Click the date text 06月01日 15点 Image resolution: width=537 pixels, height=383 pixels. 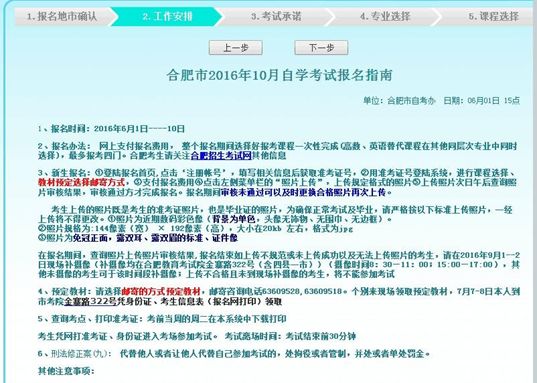(x=494, y=101)
